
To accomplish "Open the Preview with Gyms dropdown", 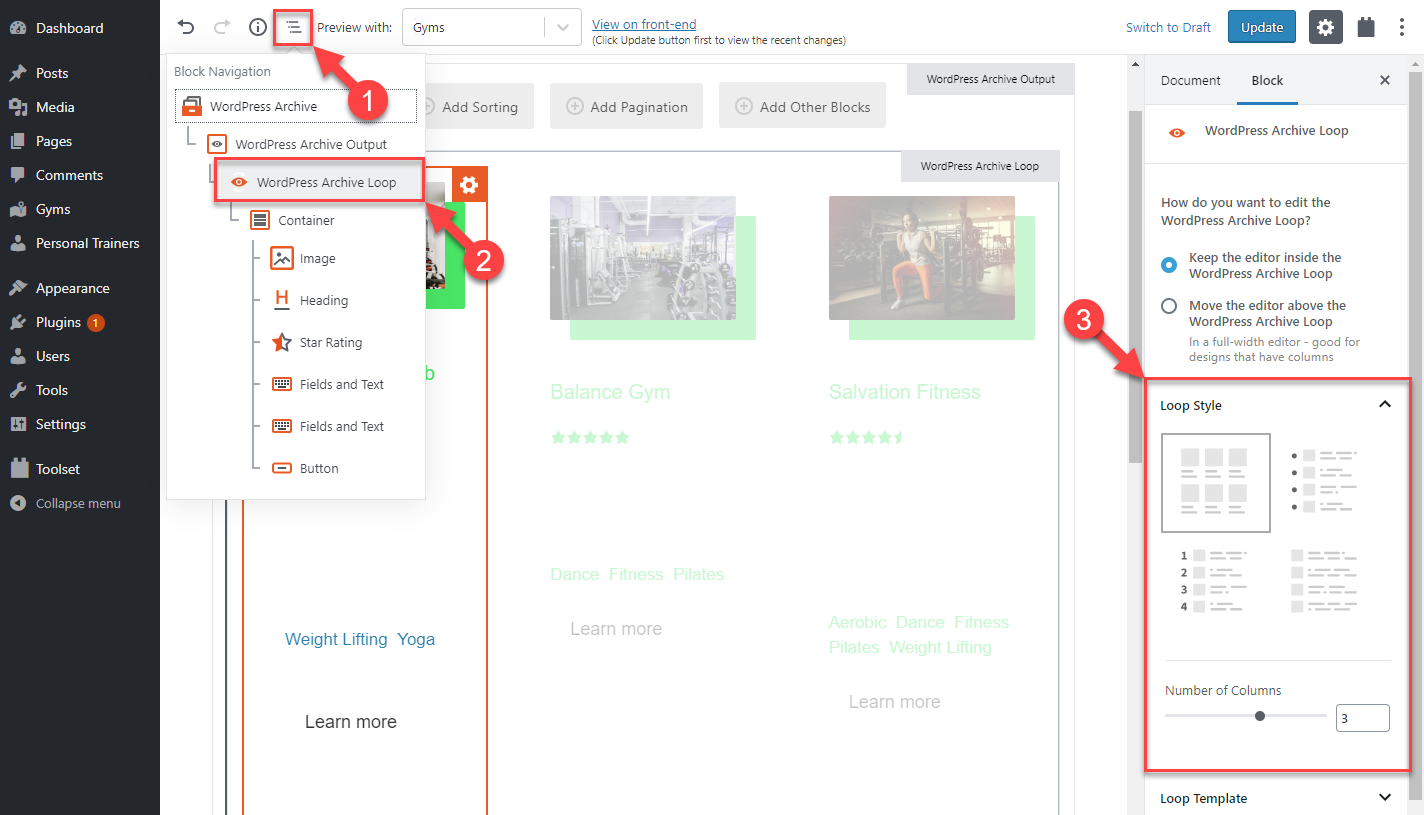I will [x=492, y=27].
